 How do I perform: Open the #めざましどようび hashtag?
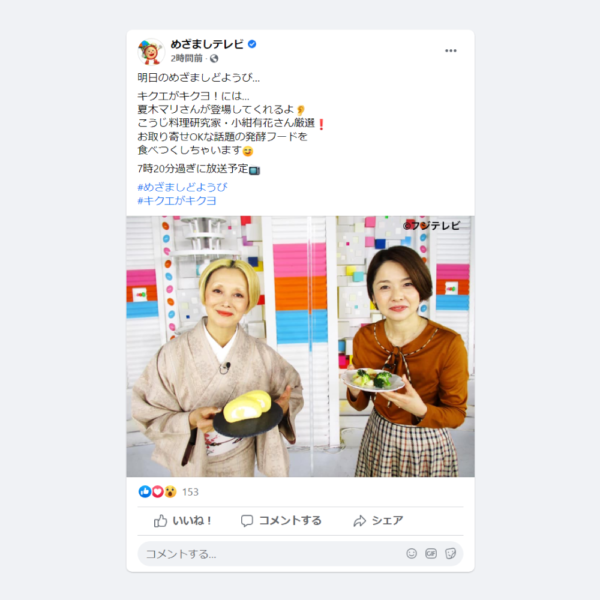[182, 187]
